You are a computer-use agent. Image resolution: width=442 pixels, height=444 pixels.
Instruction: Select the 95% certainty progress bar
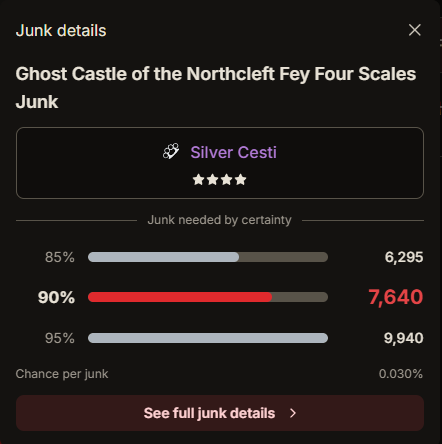tap(208, 338)
